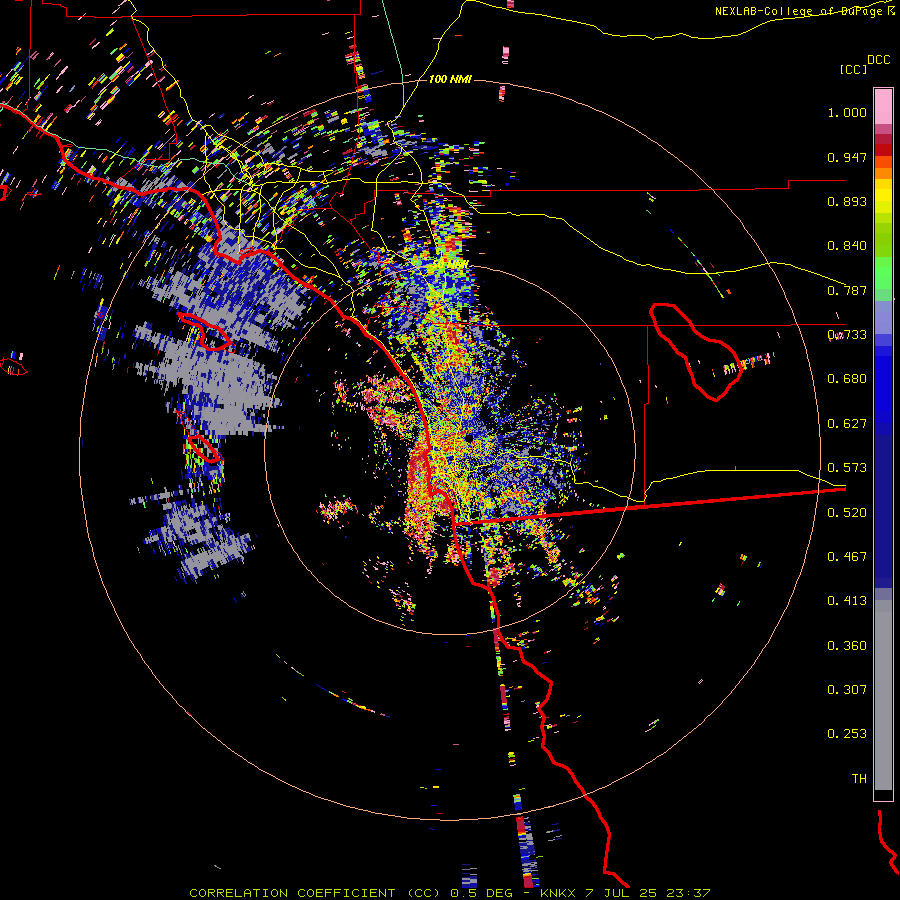Click the 0.893 color scale value
Viewport: 900px width, 900px height.
click(x=847, y=201)
